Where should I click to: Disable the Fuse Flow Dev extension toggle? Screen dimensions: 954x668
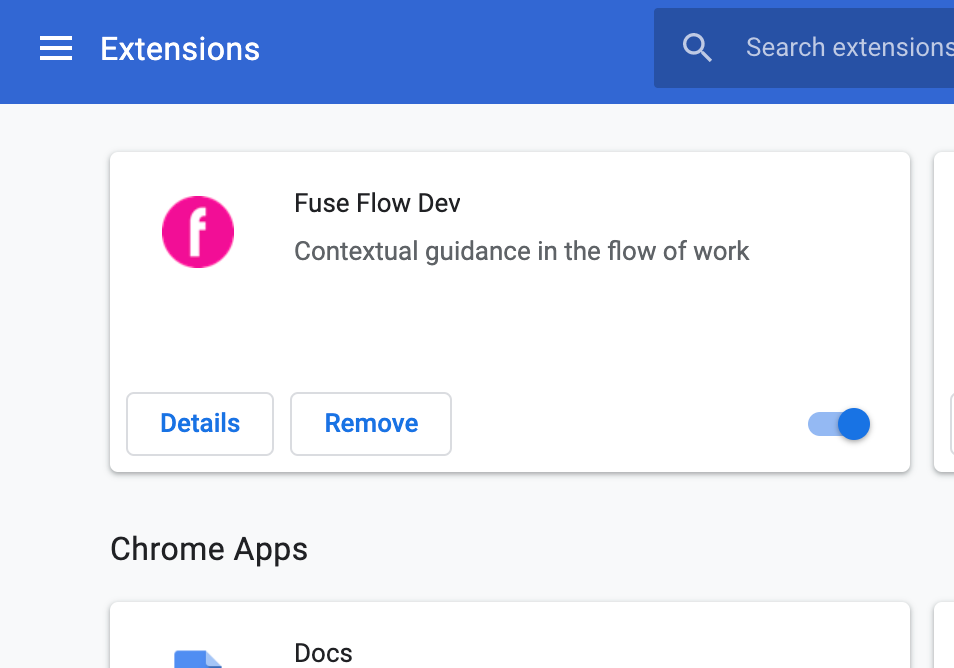click(838, 424)
